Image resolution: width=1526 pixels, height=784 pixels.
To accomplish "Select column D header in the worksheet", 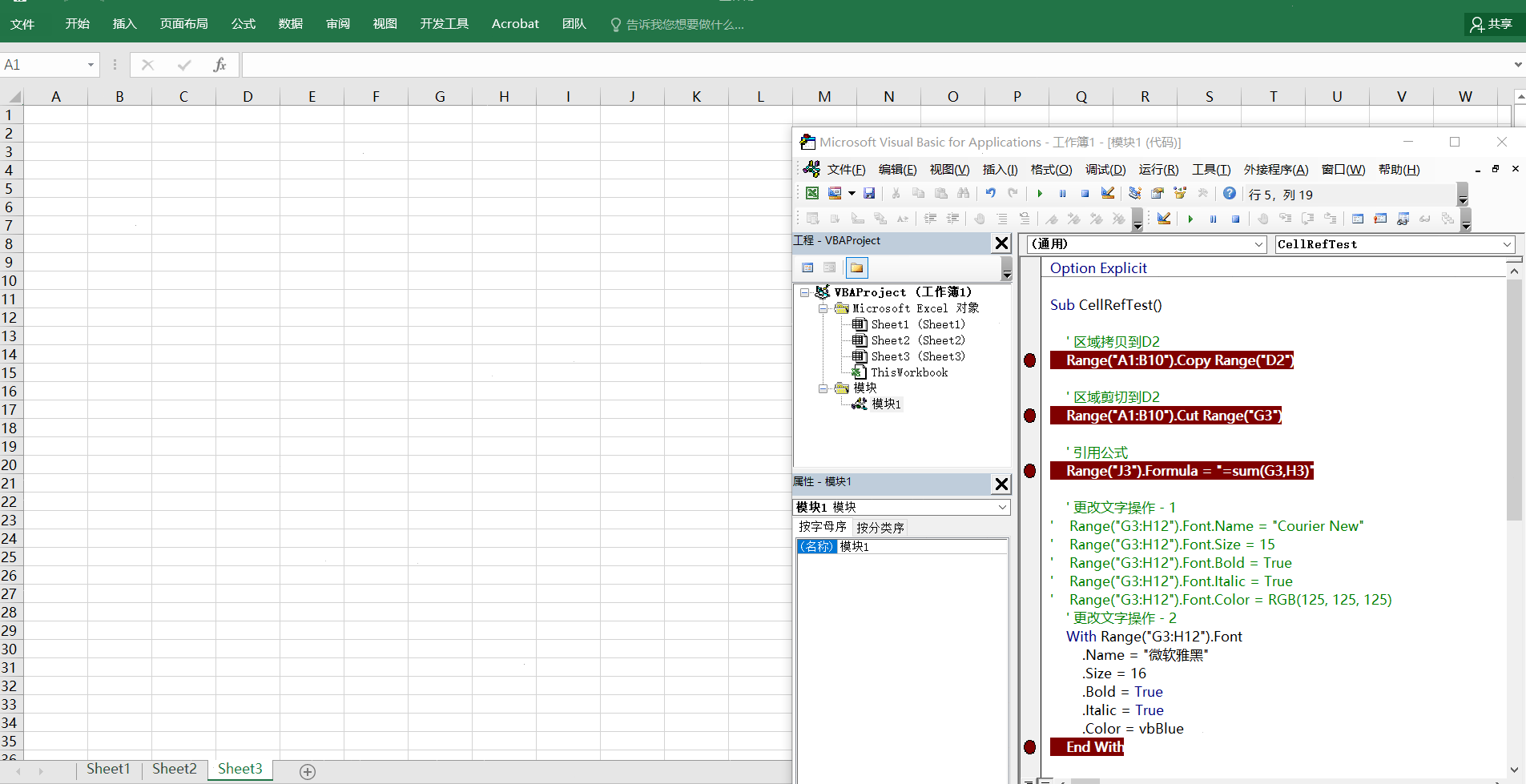I will pyautogui.click(x=248, y=97).
